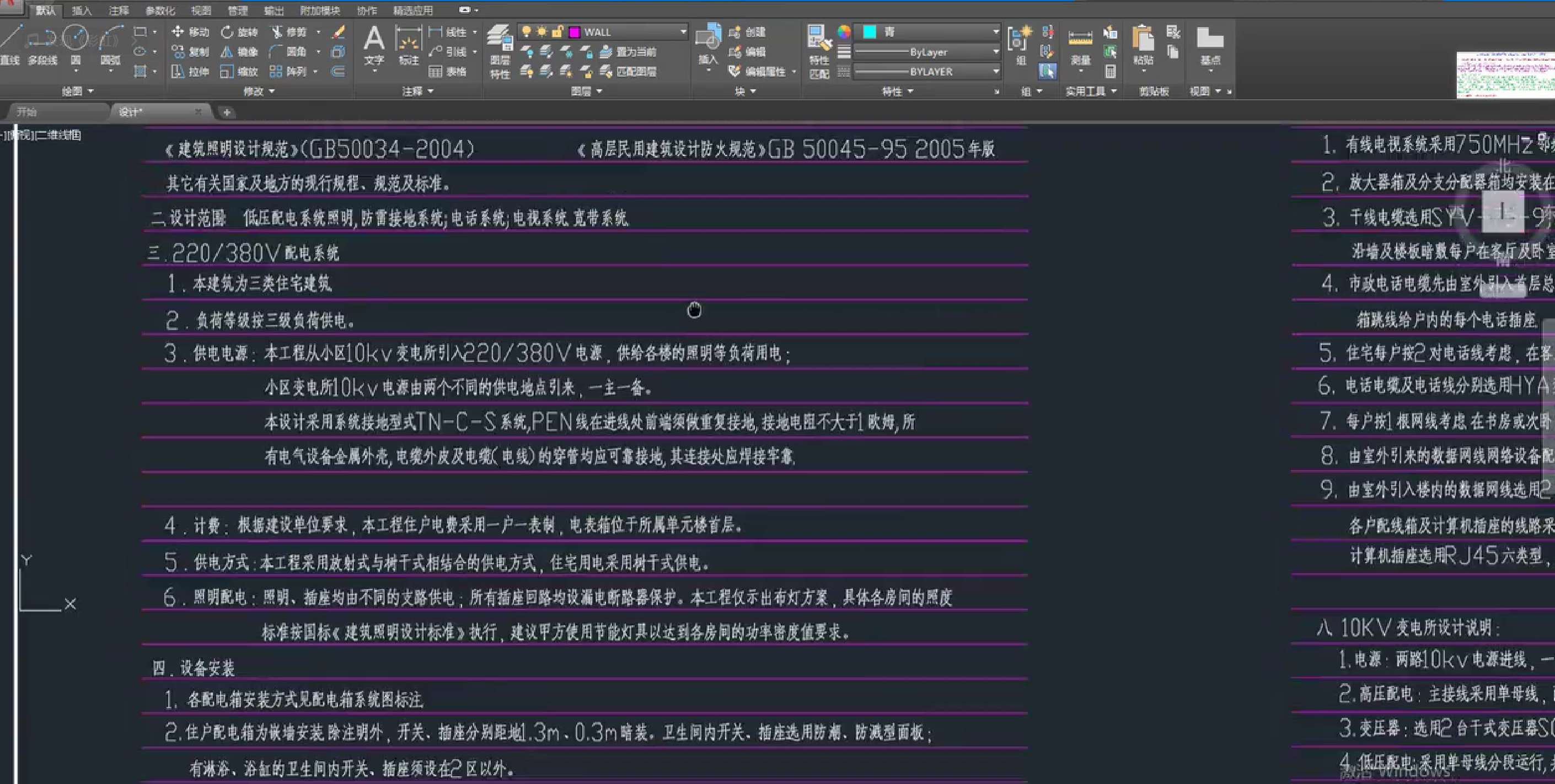This screenshot has width=1555, height=784.
Task: Toggle WALL layer freeze sun icon
Action: point(541,31)
